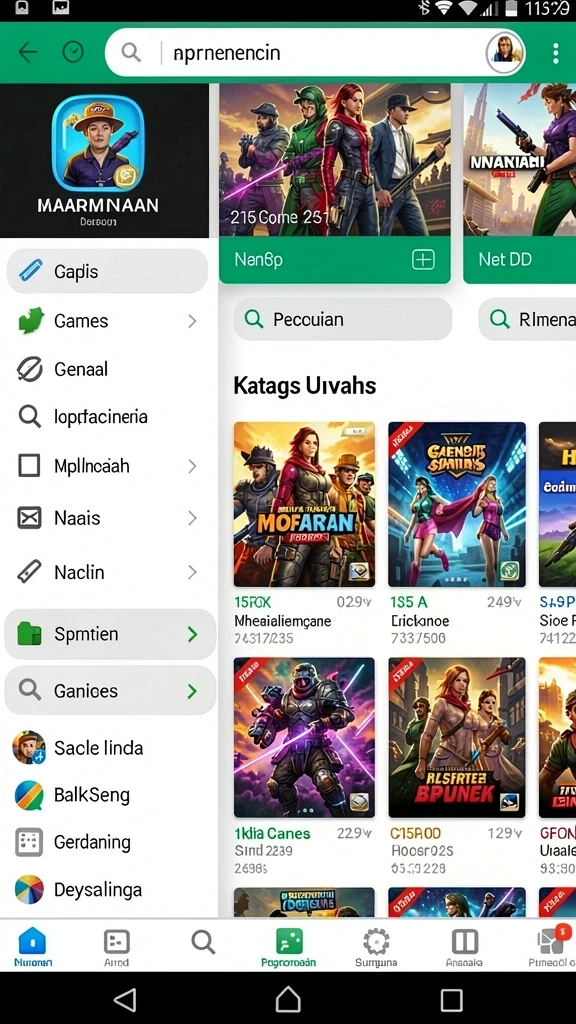Screen dimensions: 576x1024
Task: Click the magnifier icon beside Ganices
Action: click(x=29, y=690)
